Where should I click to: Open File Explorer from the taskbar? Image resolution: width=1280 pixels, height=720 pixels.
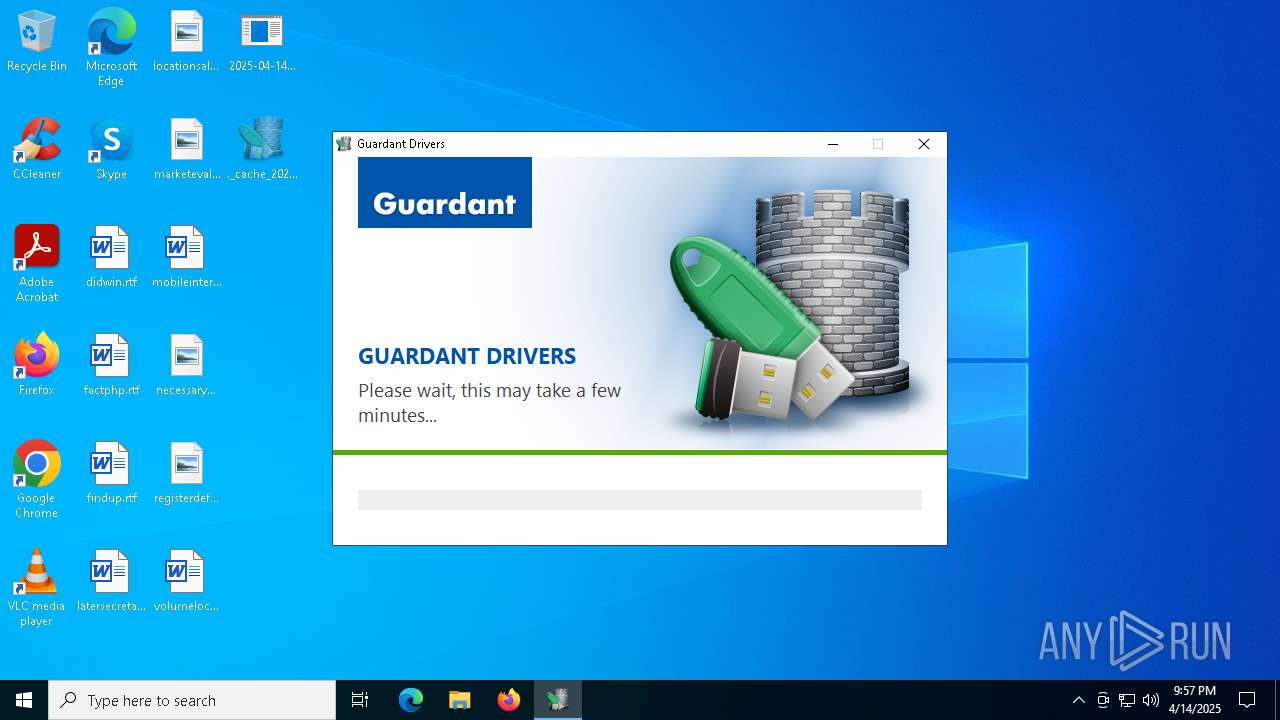460,700
